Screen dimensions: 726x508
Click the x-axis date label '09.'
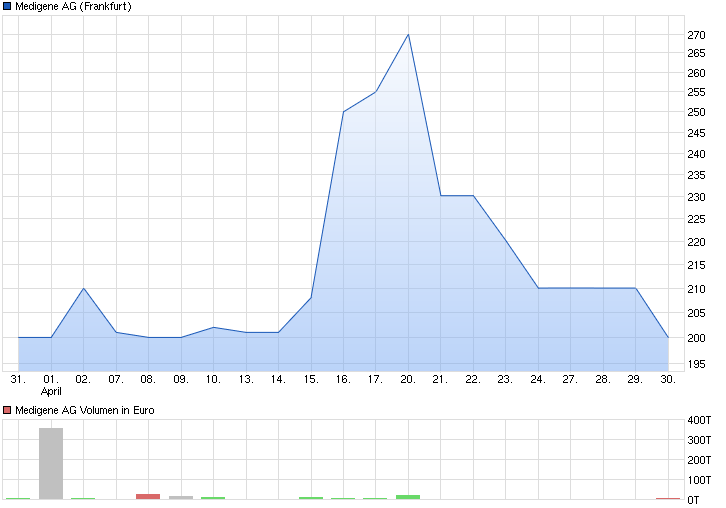click(x=181, y=379)
